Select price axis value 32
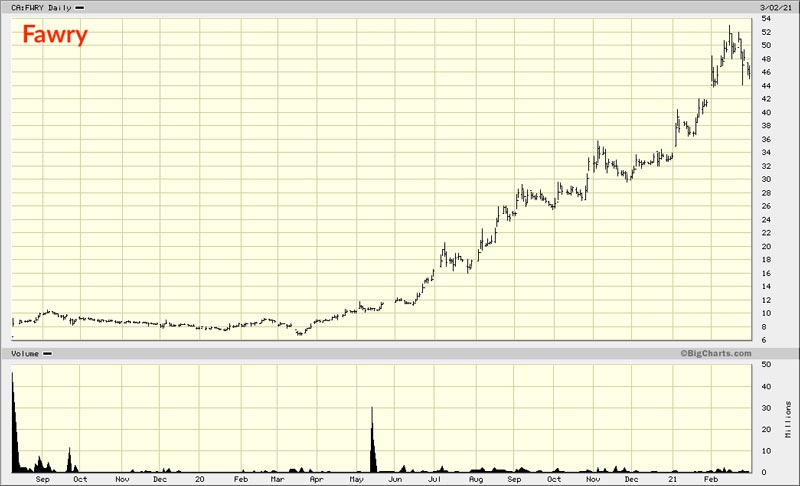800x486 pixels. coord(766,166)
